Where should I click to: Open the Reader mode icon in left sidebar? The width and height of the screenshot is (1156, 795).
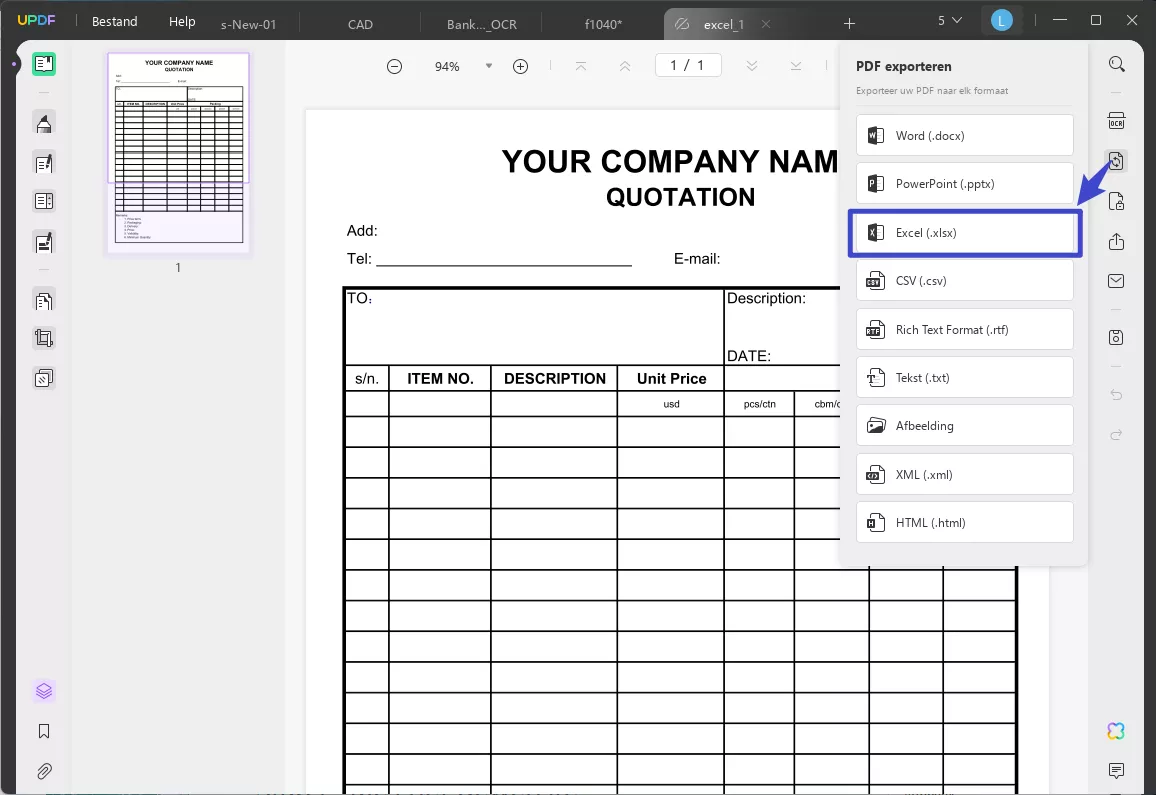tap(44, 64)
